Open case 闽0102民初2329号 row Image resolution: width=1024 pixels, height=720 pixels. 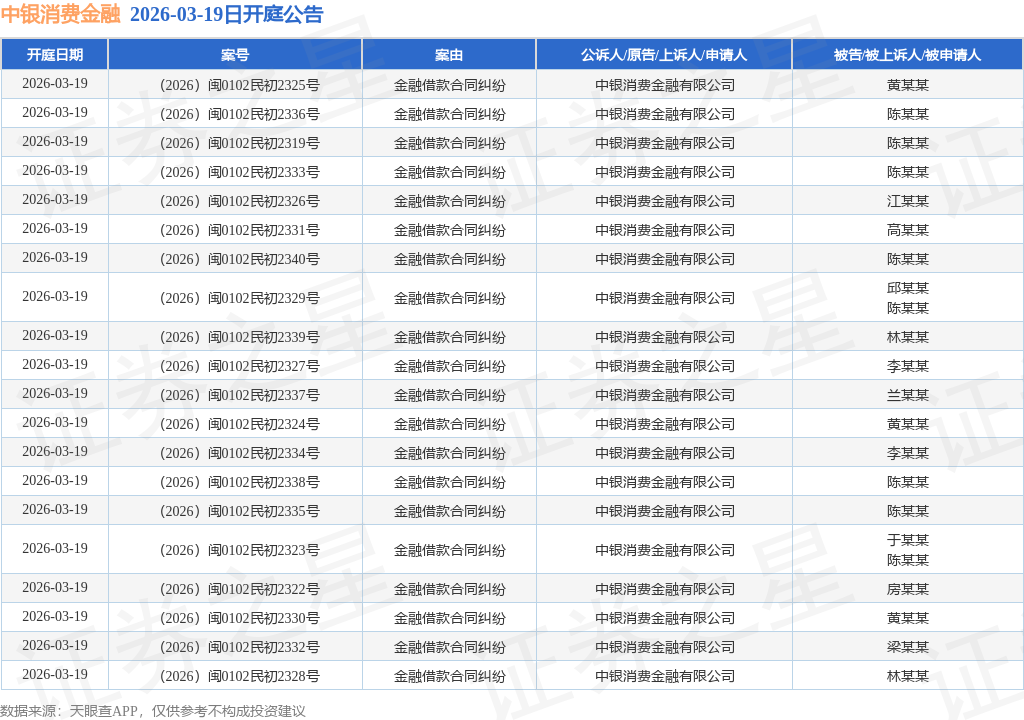(512, 298)
